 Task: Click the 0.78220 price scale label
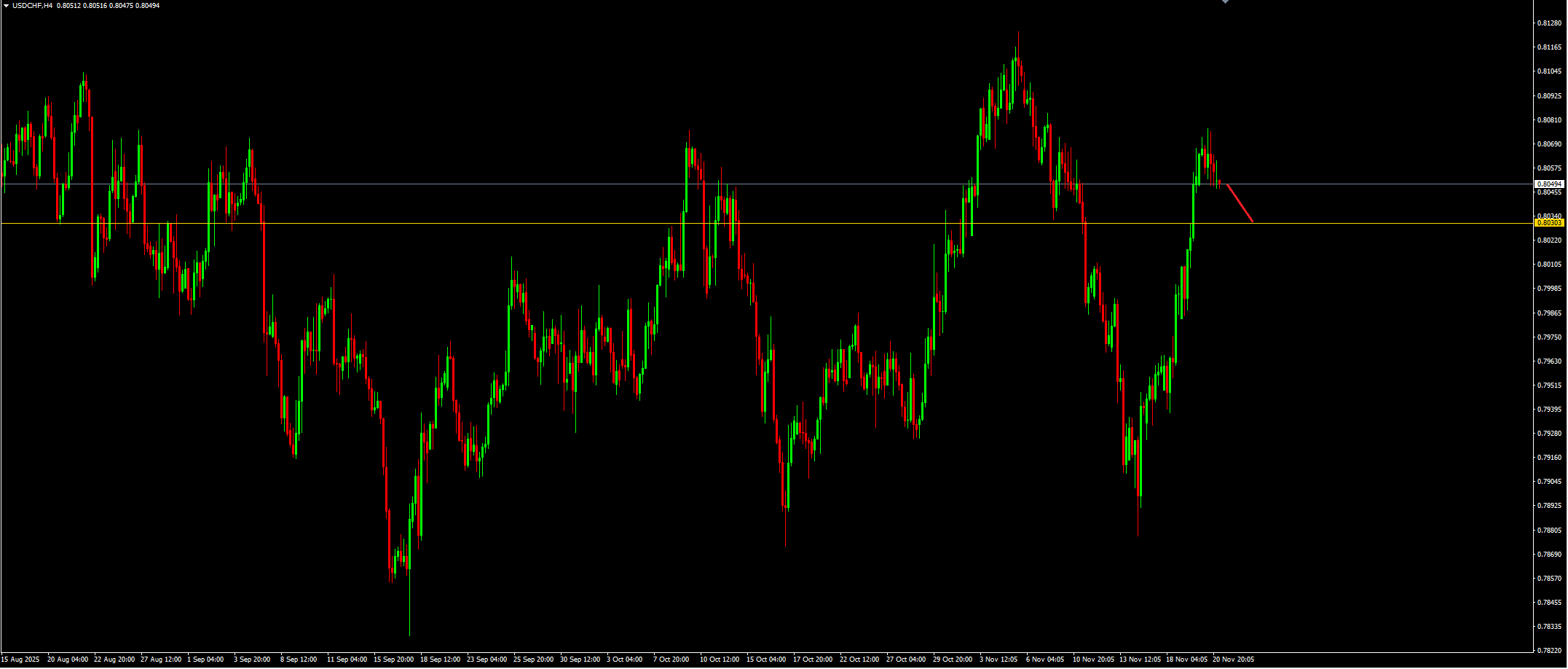[x=1549, y=649]
